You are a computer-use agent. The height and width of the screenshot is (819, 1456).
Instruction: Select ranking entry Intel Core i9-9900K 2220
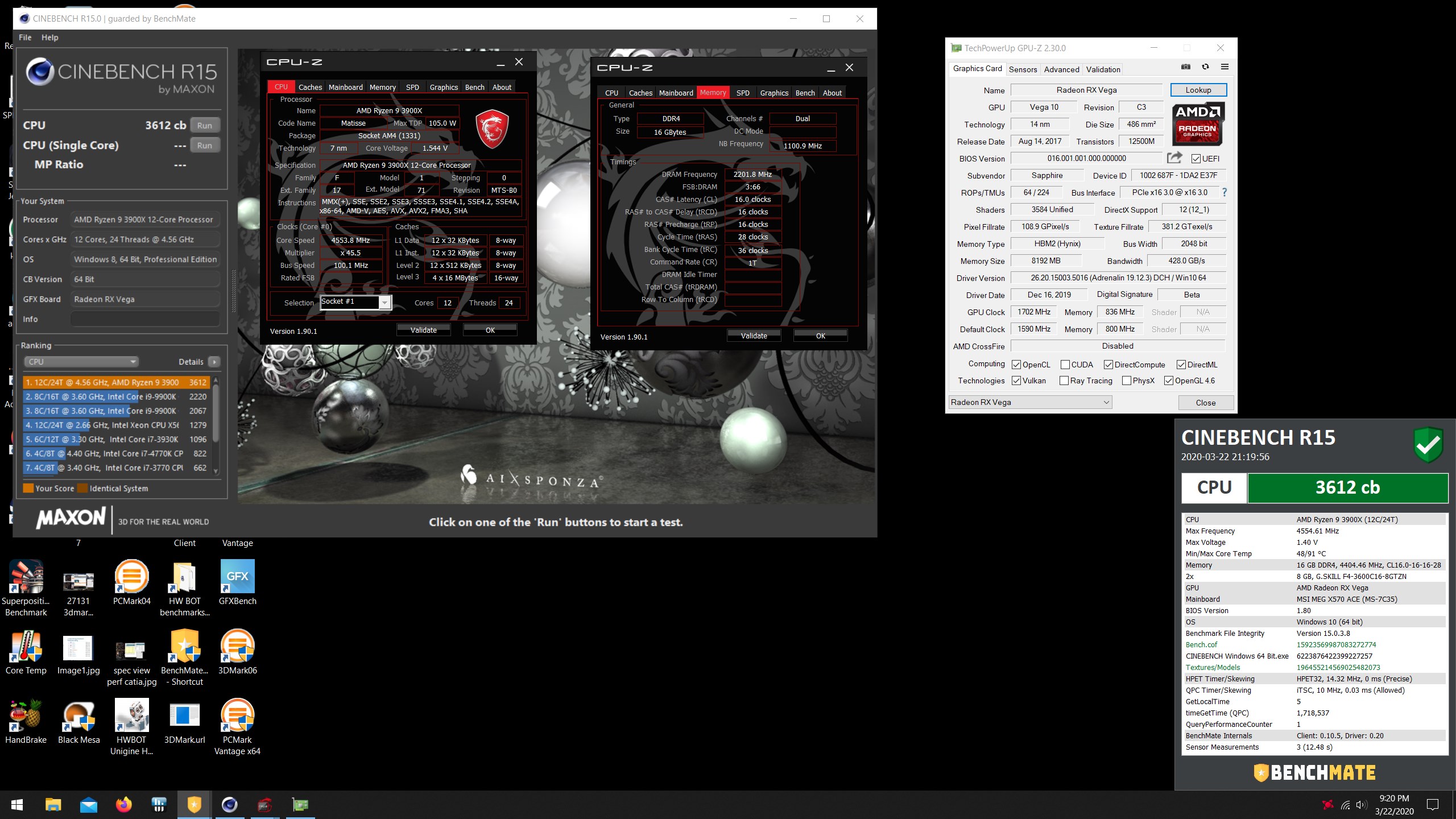[116, 396]
